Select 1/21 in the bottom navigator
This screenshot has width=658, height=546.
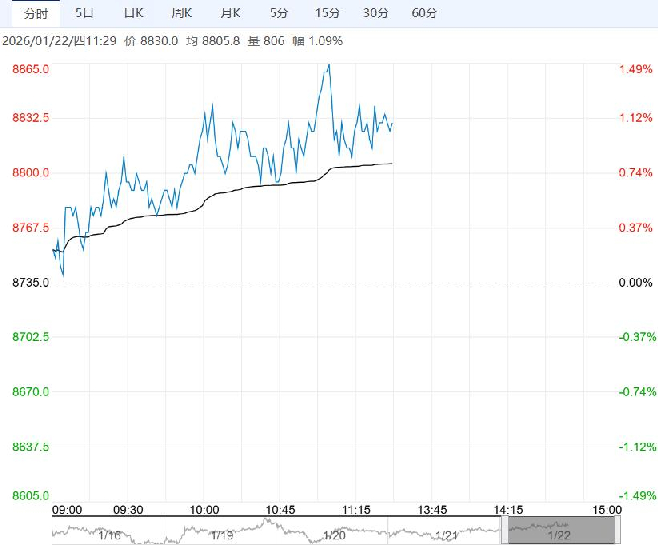click(447, 536)
